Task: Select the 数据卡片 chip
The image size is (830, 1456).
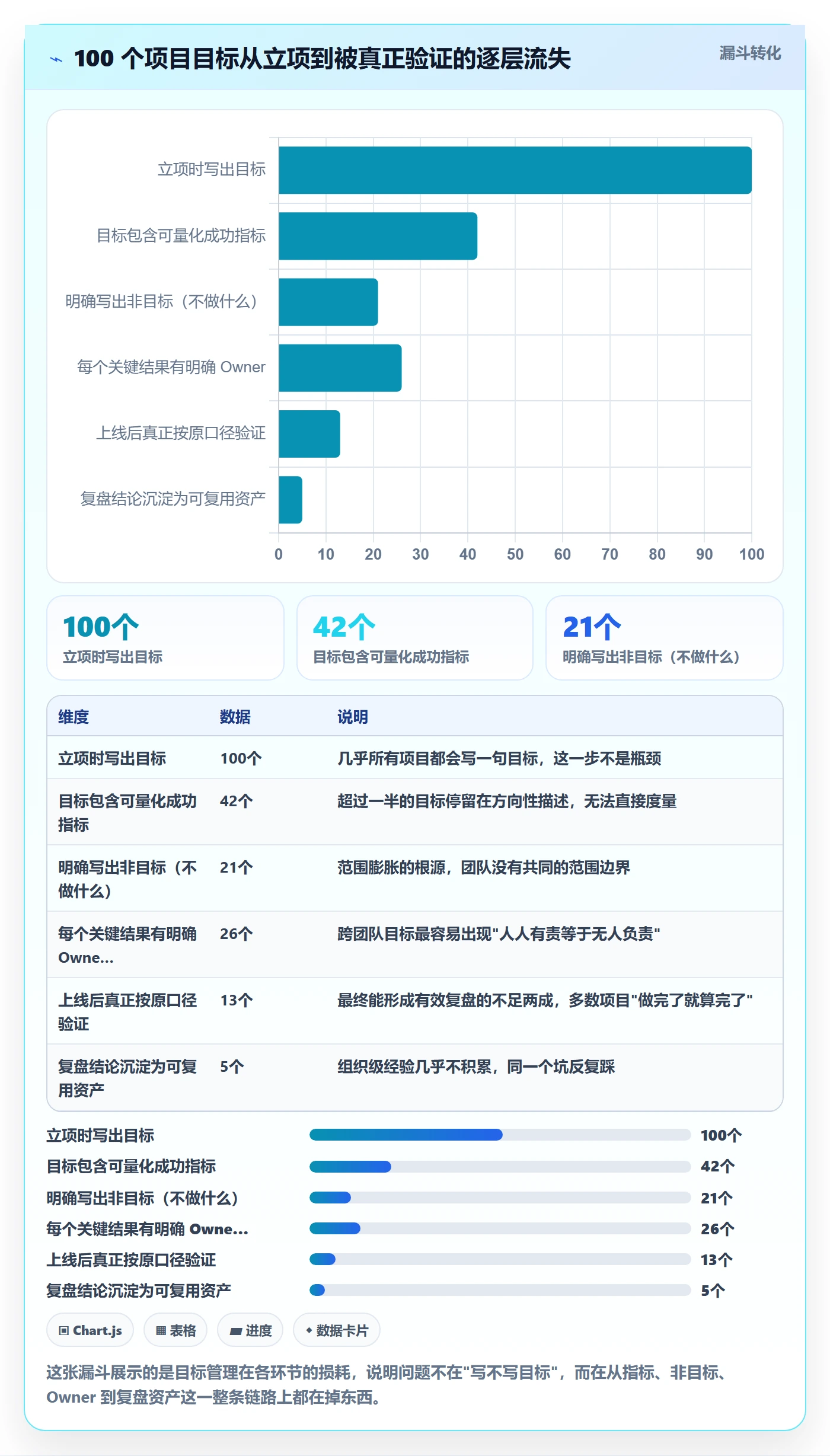Action: coord(337,1330)
